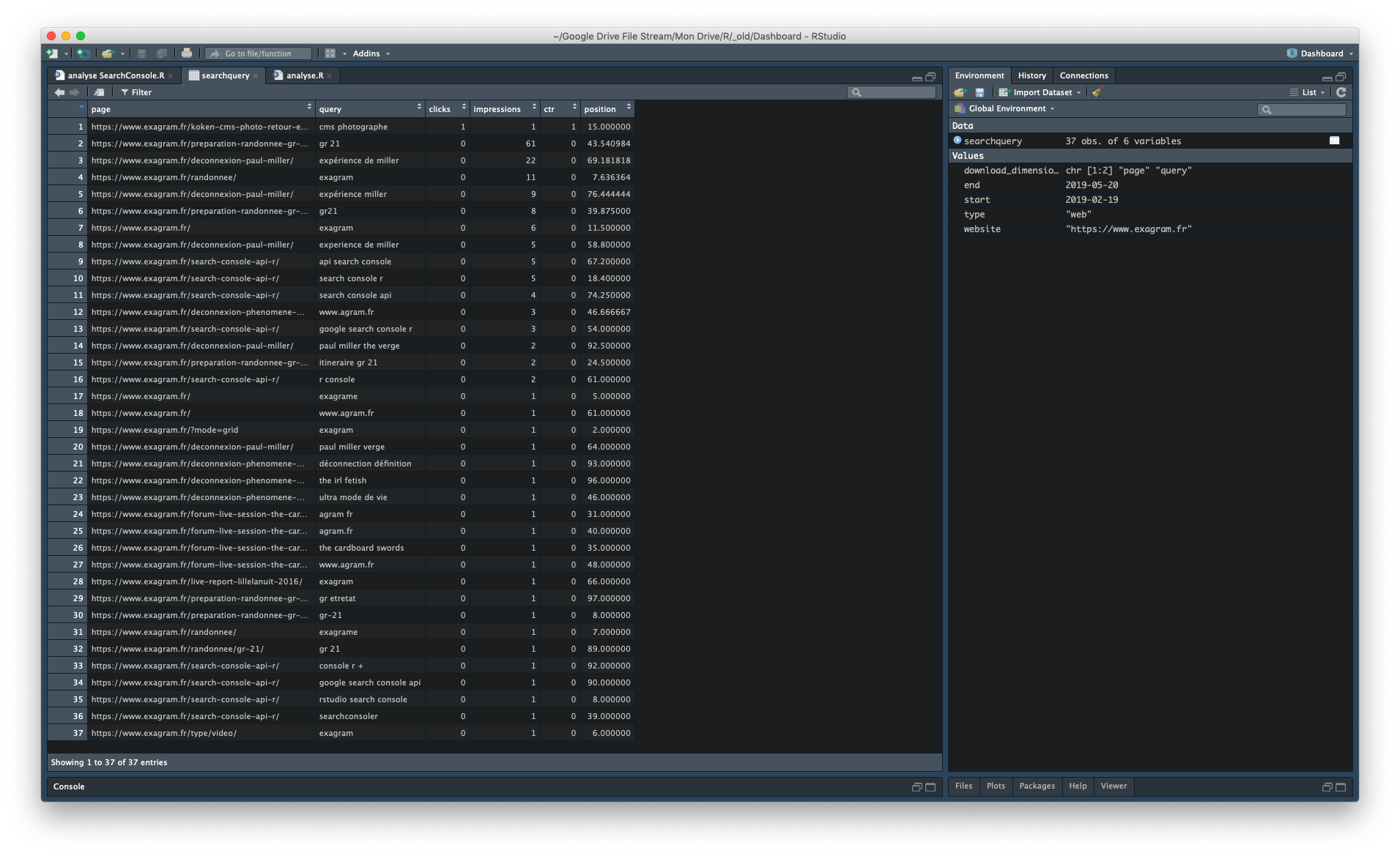Close the analyse.R tab
The height and width of the screenshot is (856, 1400).
pos(330,75)
